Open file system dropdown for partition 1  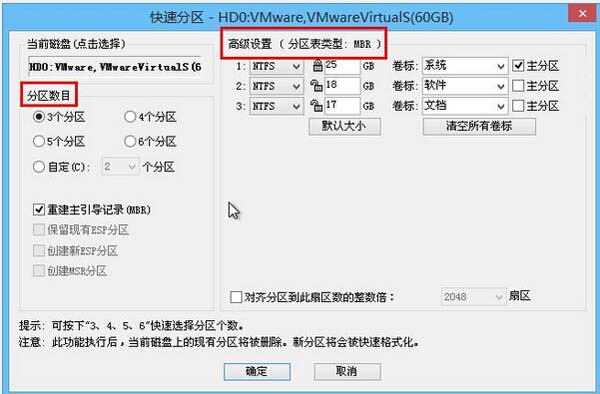point(276,66)
